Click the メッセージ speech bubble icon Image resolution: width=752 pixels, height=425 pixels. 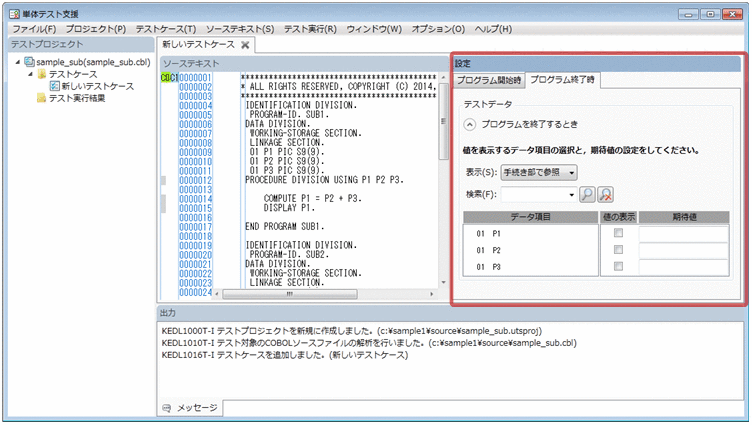pyautogui.click(x=166, y=408)
